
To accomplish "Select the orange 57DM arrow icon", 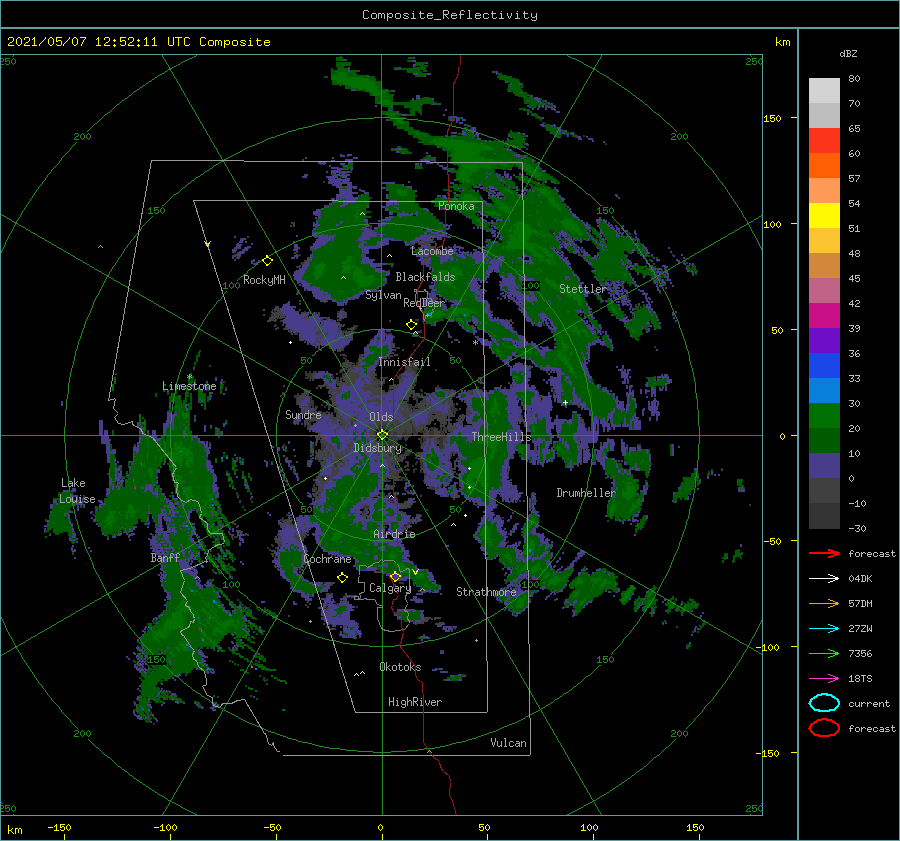I will pos(824,603).
